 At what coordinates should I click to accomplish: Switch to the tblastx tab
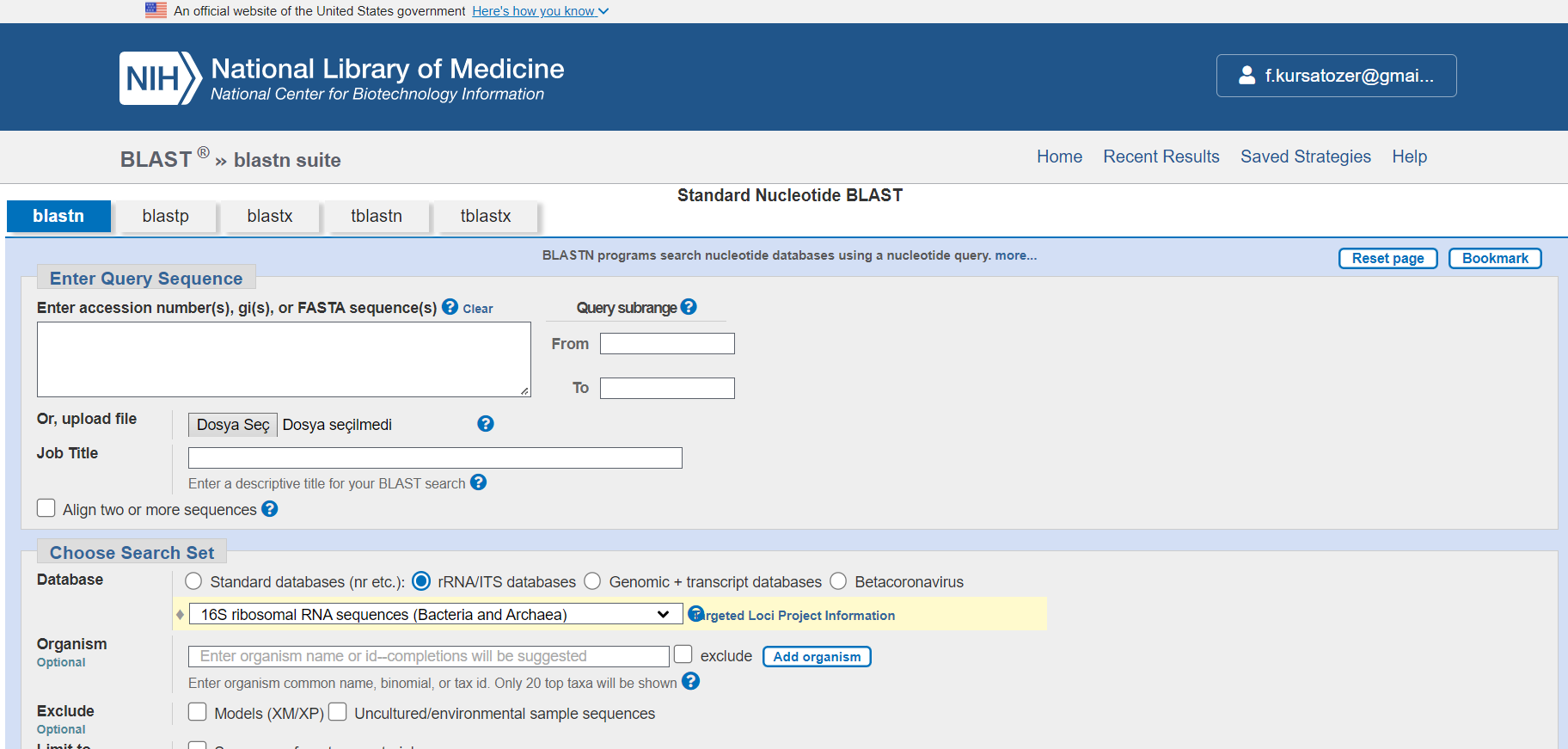pyautogui.click(x=486, y=216)
